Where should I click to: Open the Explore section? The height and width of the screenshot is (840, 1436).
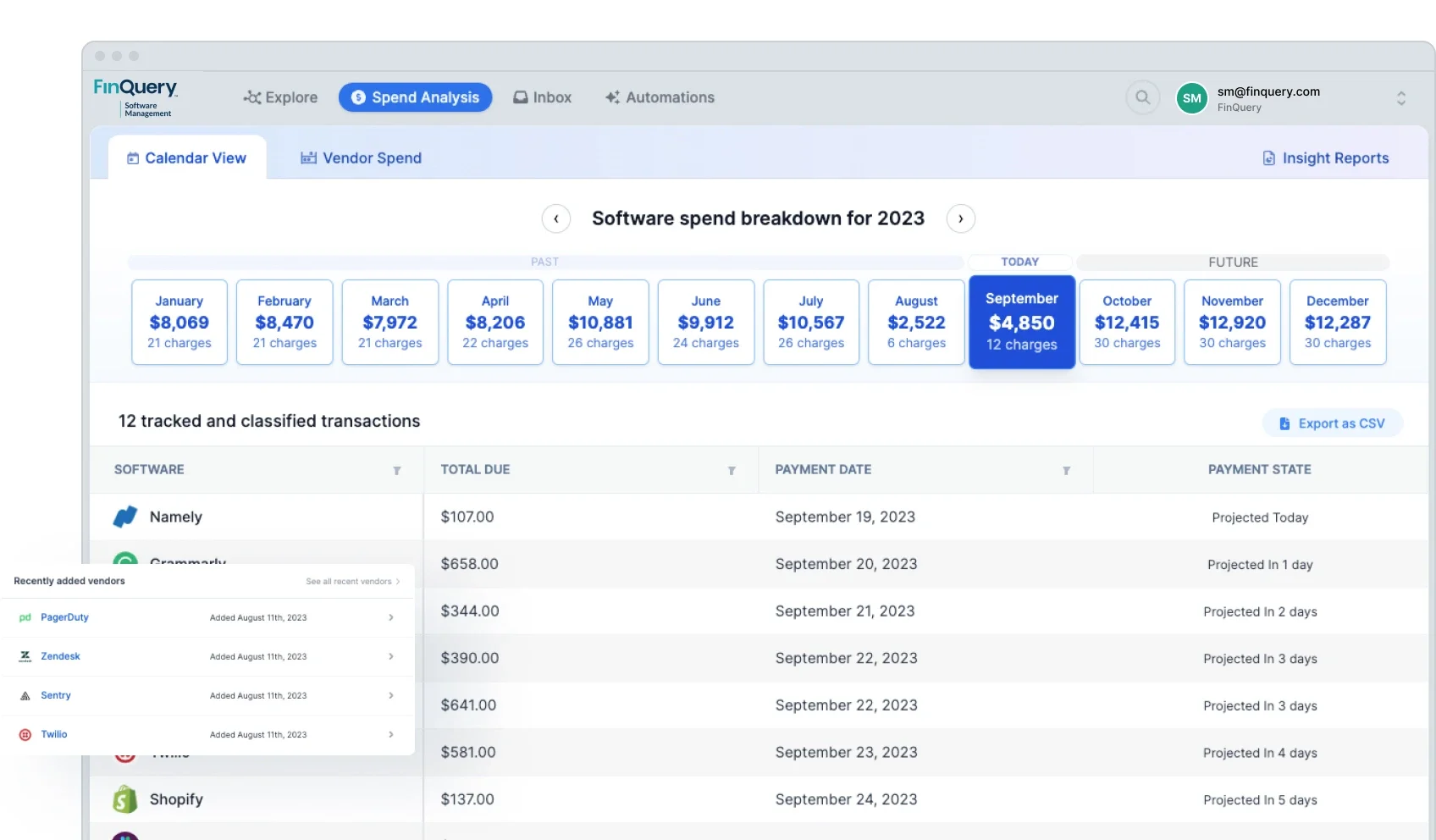click(x=280, y=97)
